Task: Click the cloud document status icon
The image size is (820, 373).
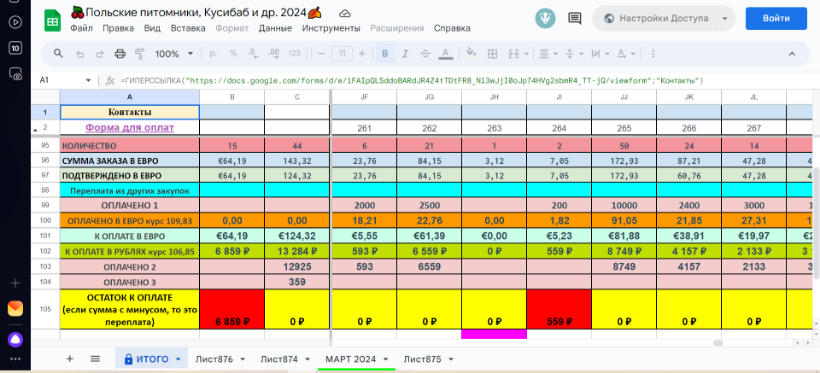Action: pos(345,13)
